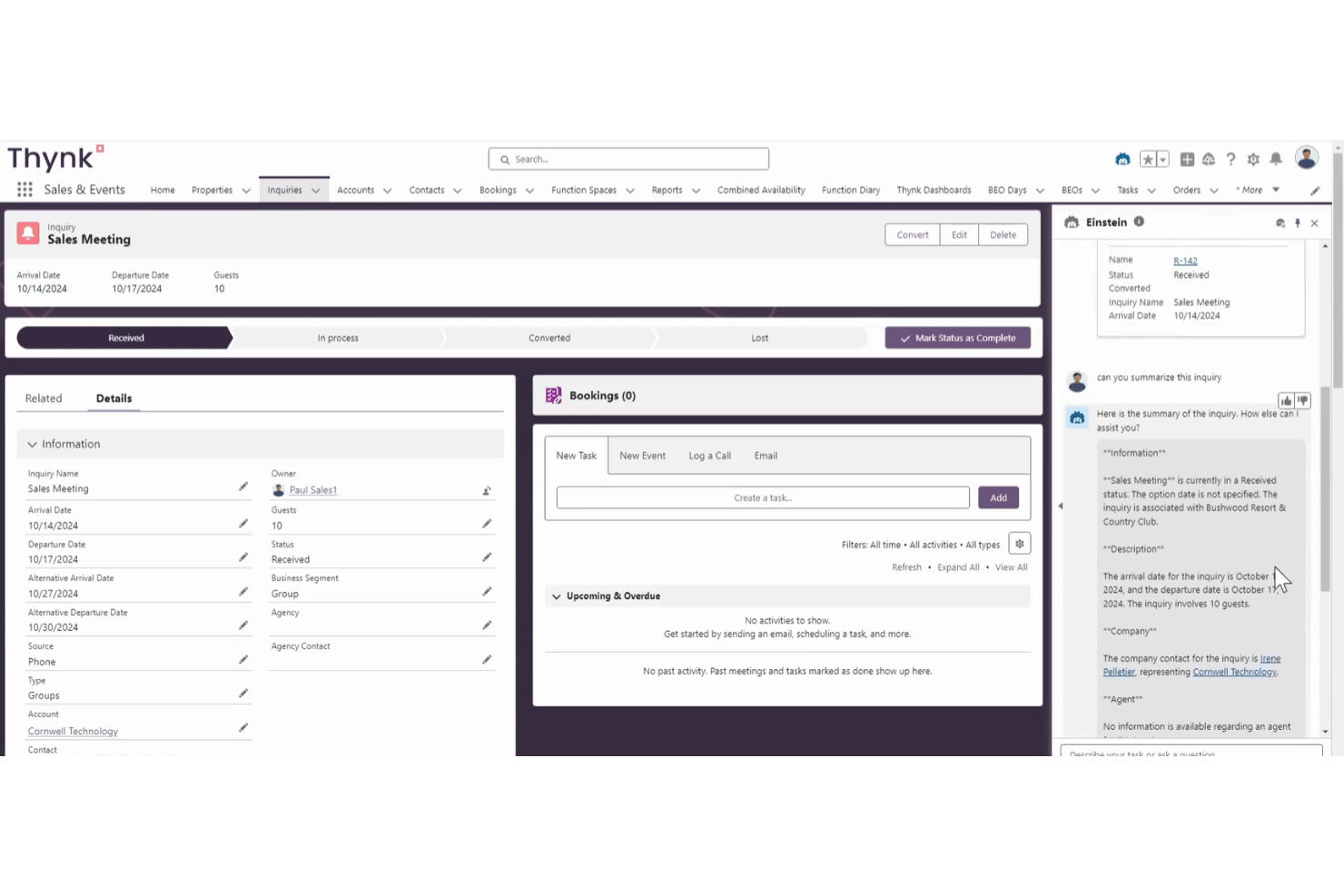Open the R-142 record link in Einstein
Viewport: 1344px width, 896px height.
1185,261
